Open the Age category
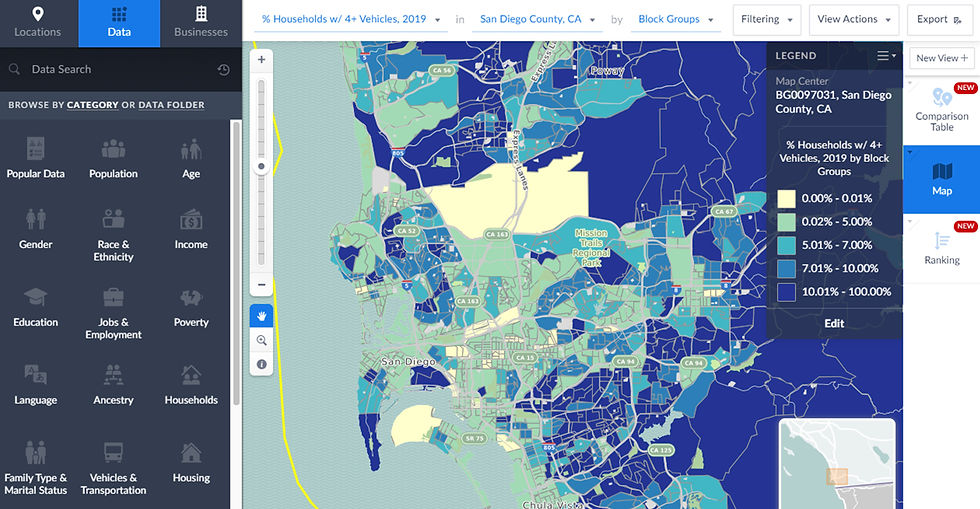The height and width of the screenshot is (509, 980). 191,158
